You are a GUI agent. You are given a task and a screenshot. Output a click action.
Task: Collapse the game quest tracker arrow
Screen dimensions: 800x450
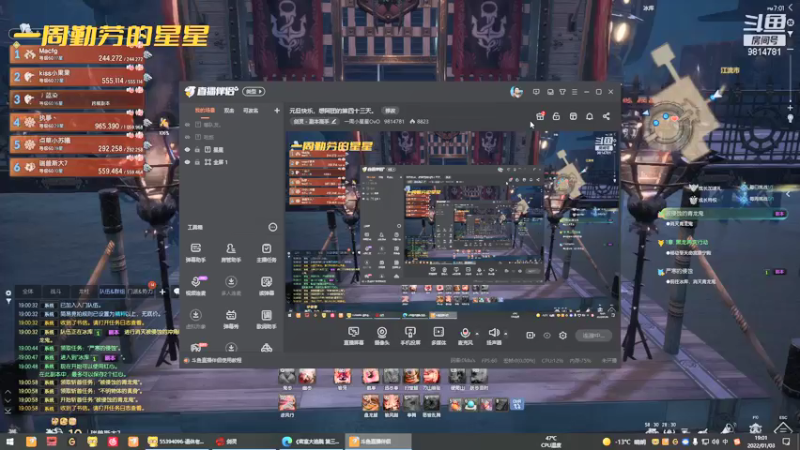(789, 194)
